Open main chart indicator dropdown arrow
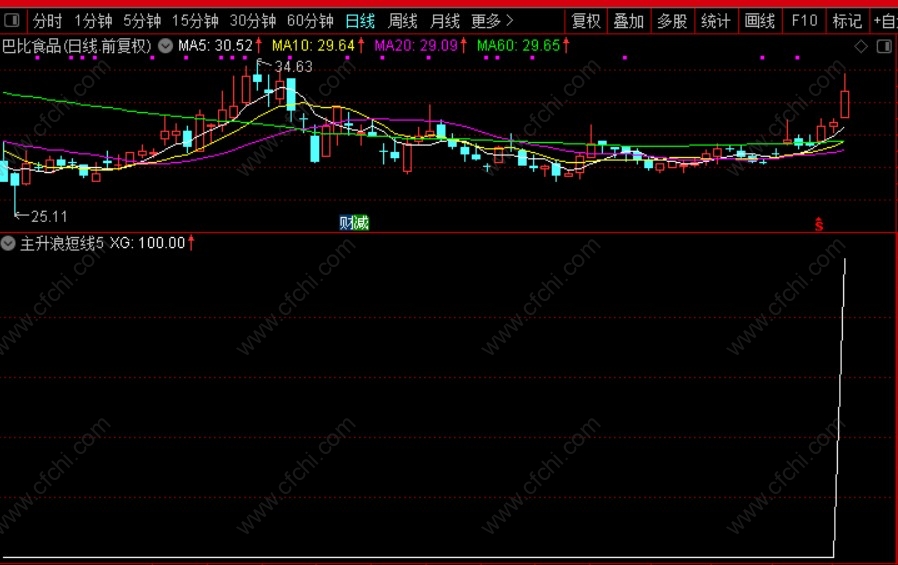The width and height of the screenshot is (898, 565). (x=166, y=46)
